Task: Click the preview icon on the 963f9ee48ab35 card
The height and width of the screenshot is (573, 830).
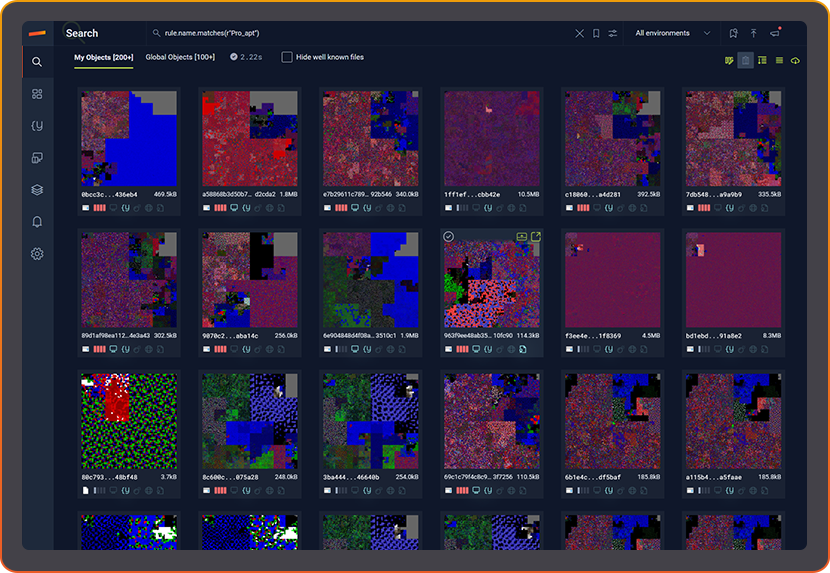Action: tap(521, 237)
